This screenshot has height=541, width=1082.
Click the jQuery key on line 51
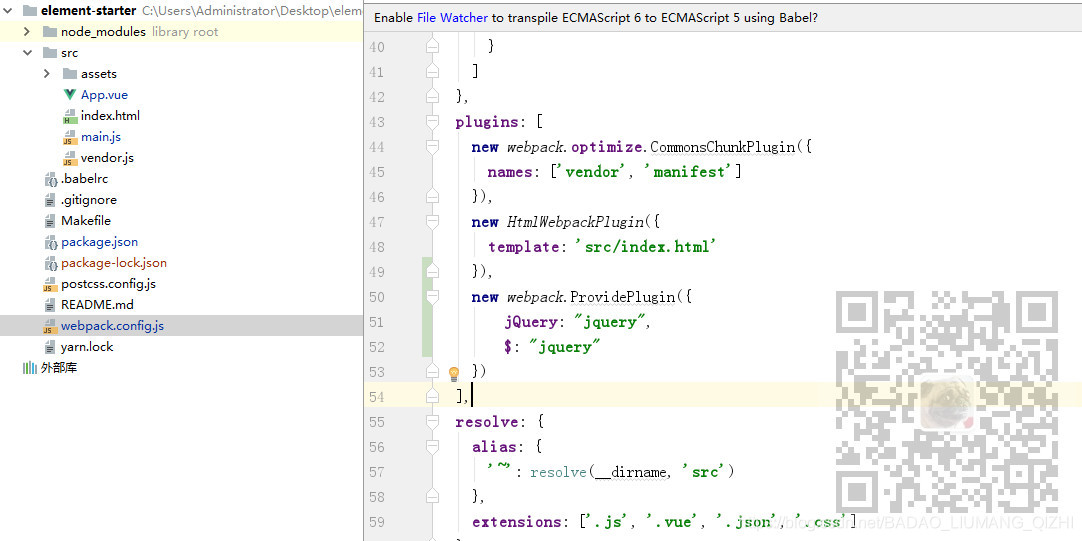pyautogui.click(x=531, y=322)
